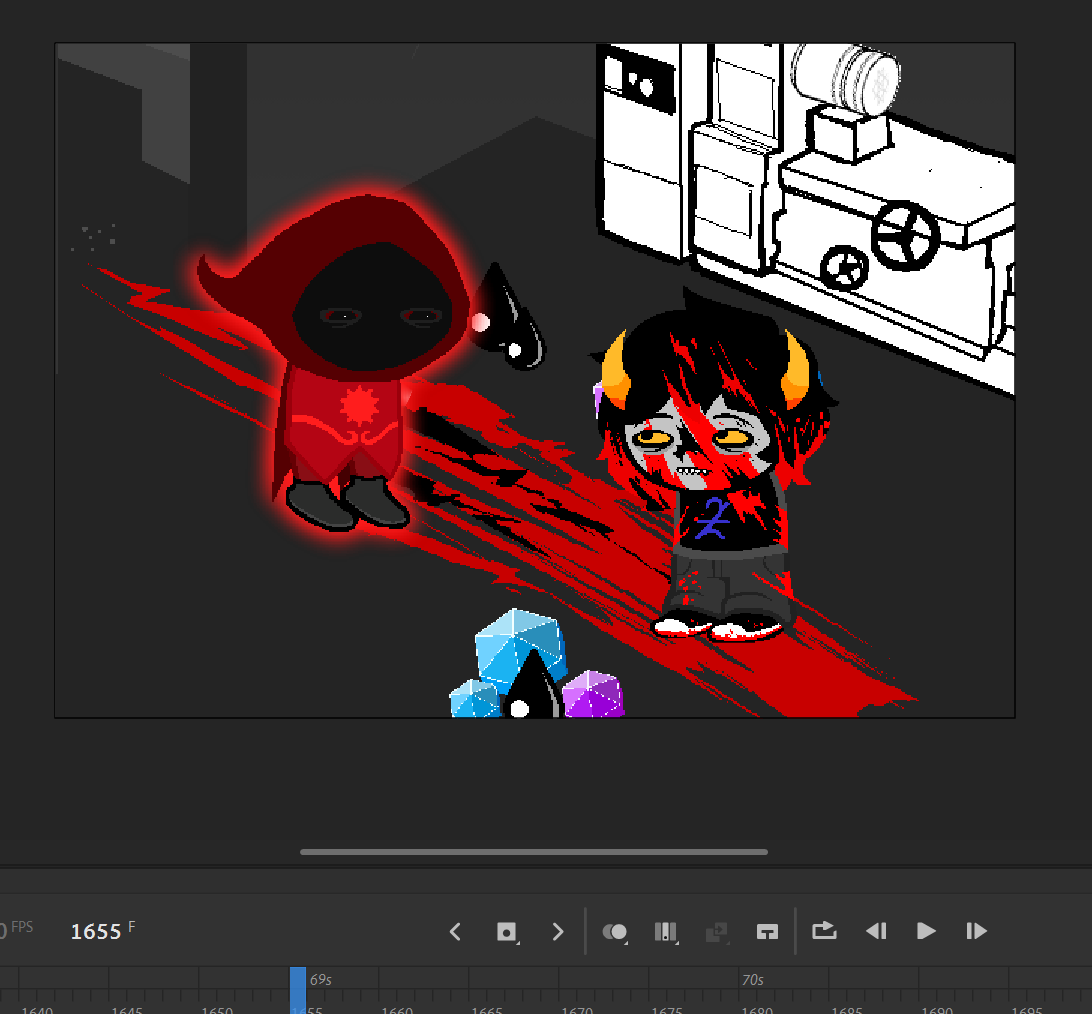Go to the next keyframe arrow
This screenshot has width=1092, height=1014.
tap(558, 932)
